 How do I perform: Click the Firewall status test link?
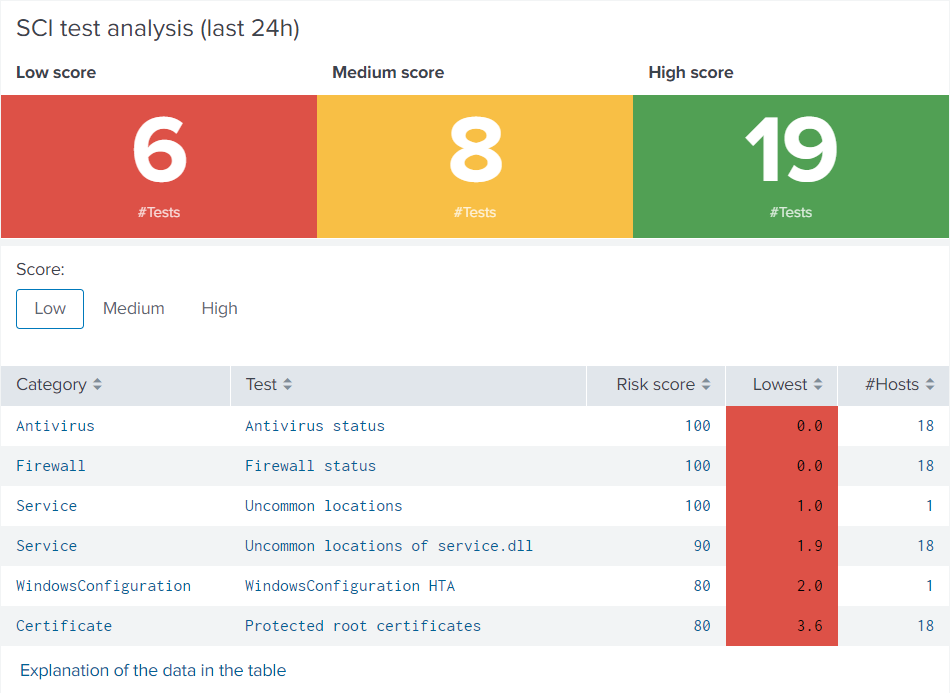pyautogui.click(x=310, y=466)
